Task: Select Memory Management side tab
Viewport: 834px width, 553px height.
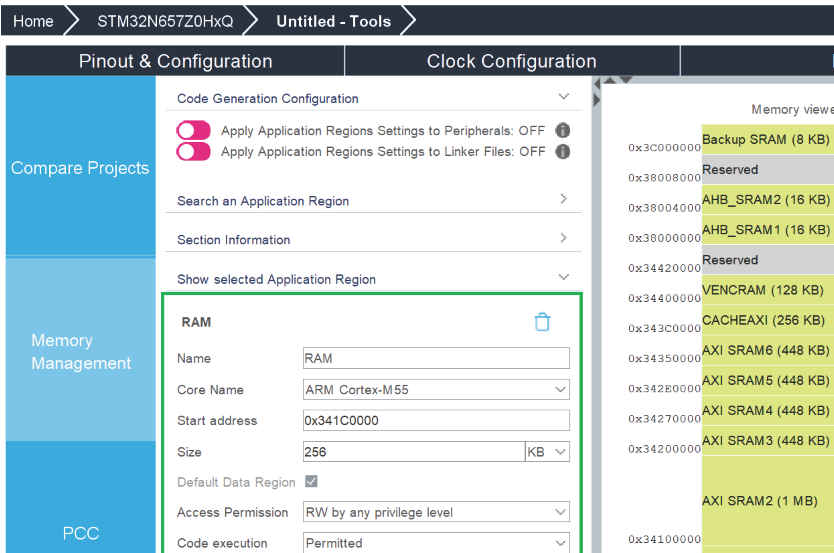Action: (81, 351)
